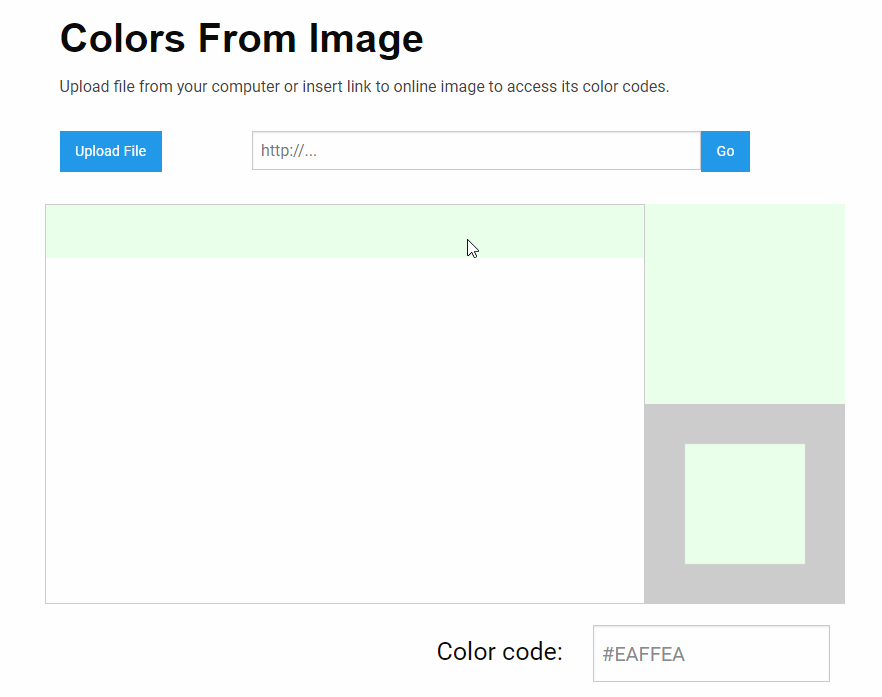Focus the http:// image link field
This screenshot has height=697, width=882.
(x=476, y=151)
